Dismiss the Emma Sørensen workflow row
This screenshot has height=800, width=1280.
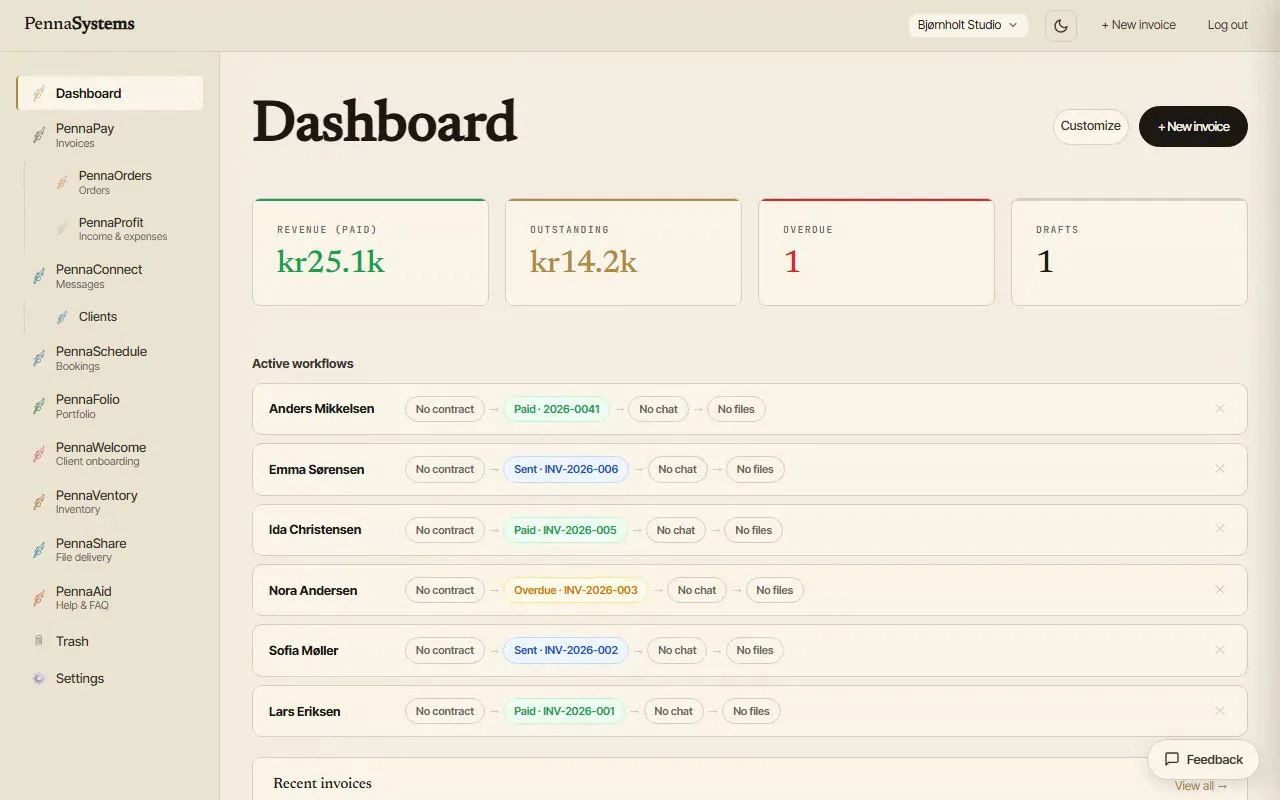[1220, 469]
